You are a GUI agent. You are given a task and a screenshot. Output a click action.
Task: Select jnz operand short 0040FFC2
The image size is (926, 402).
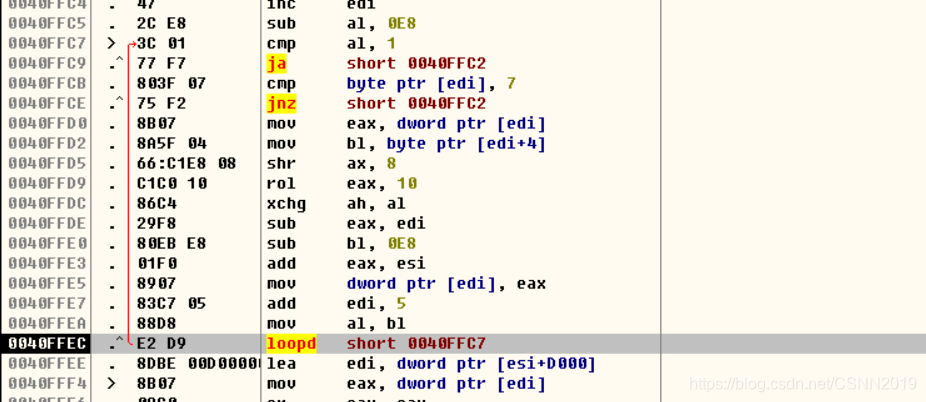(416, 104)
